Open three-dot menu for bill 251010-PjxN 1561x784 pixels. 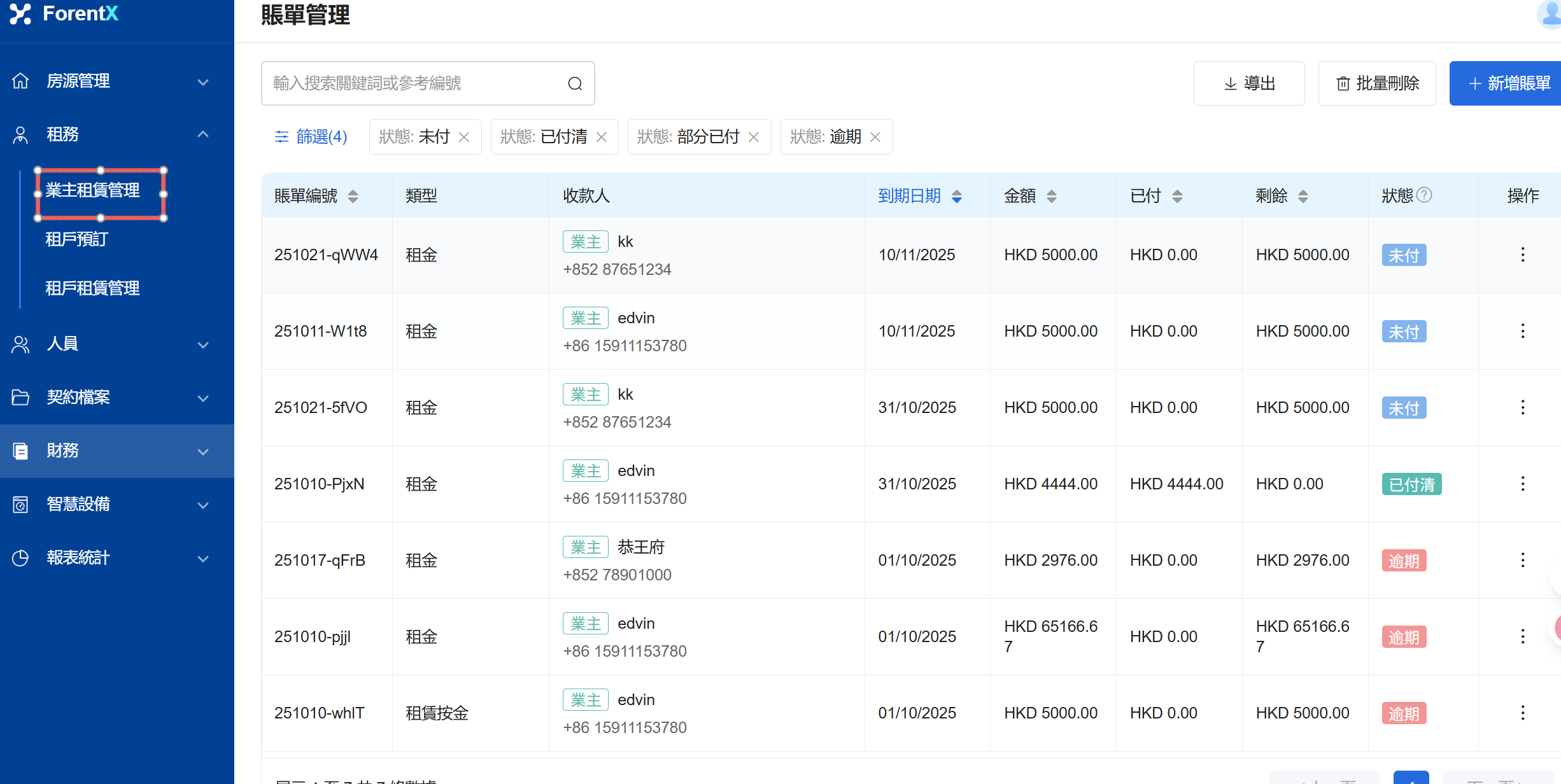point(1522,484)
